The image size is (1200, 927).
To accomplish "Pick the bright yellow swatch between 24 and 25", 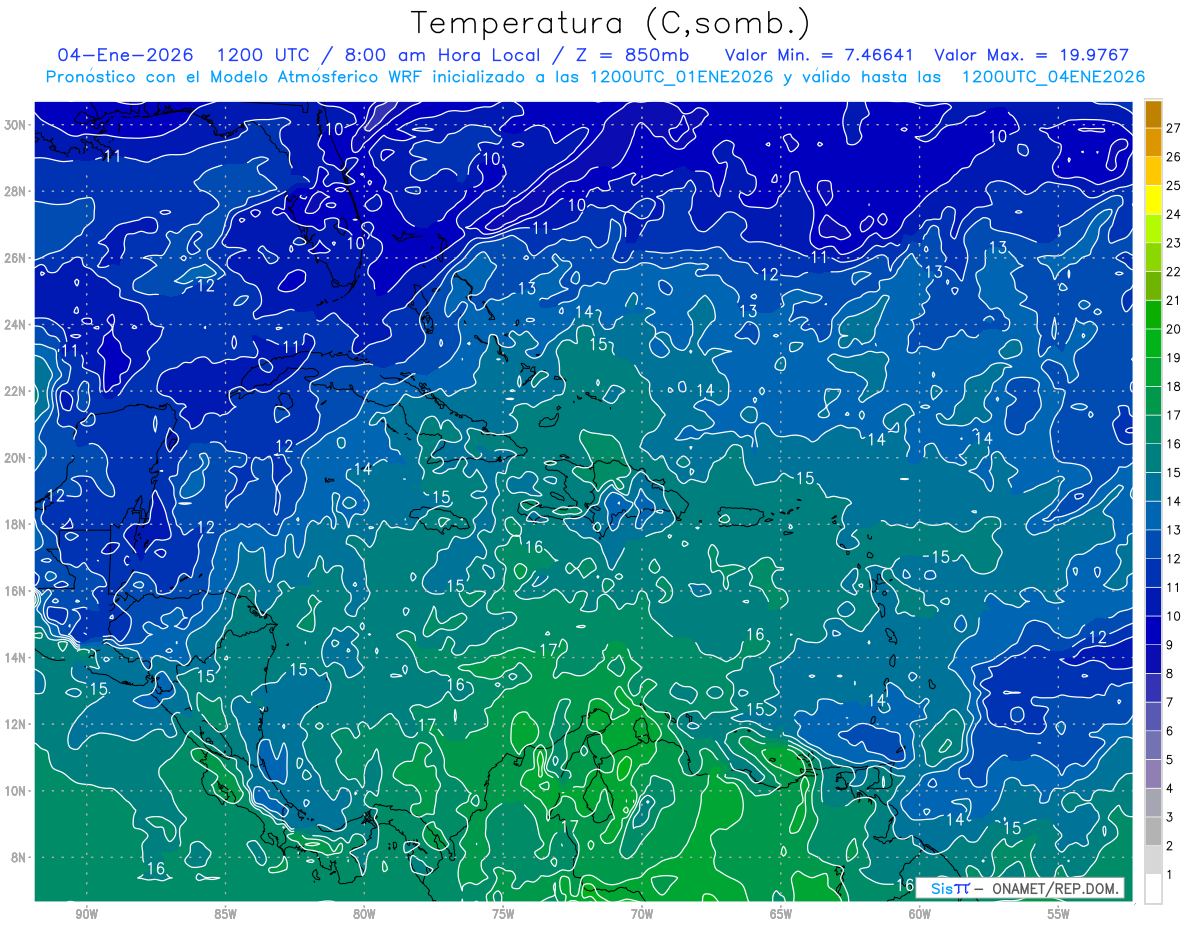I will click(x=1153, y=201).
